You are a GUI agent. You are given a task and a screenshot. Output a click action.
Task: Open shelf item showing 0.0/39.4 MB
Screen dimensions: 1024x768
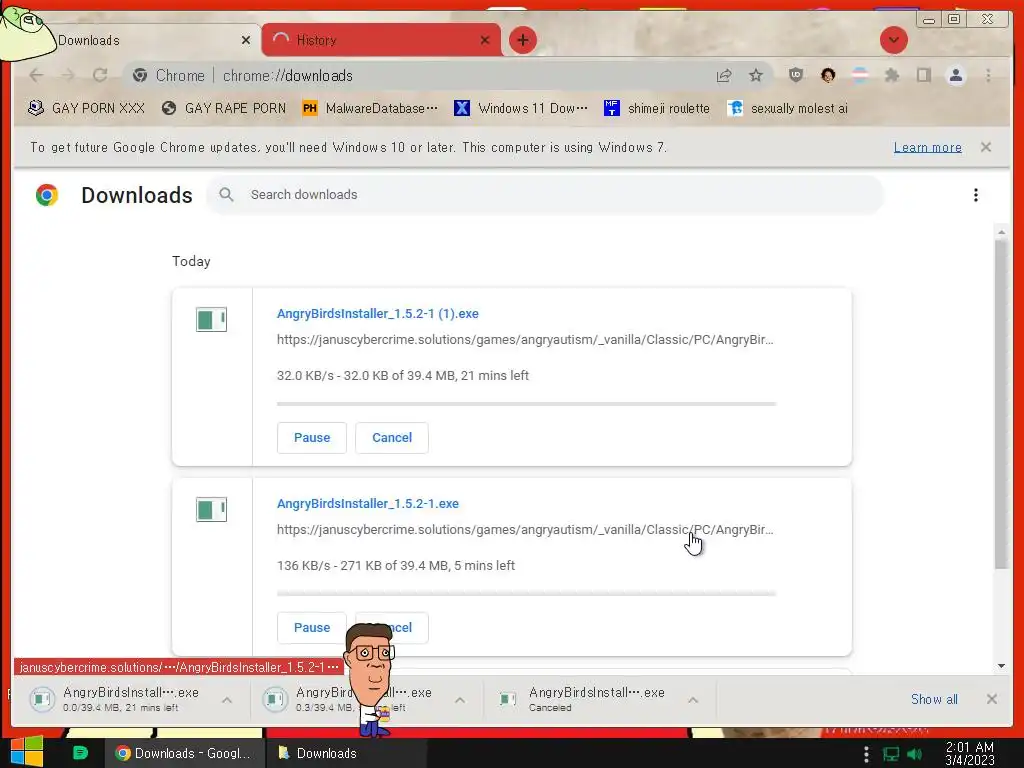pos(121,699)
